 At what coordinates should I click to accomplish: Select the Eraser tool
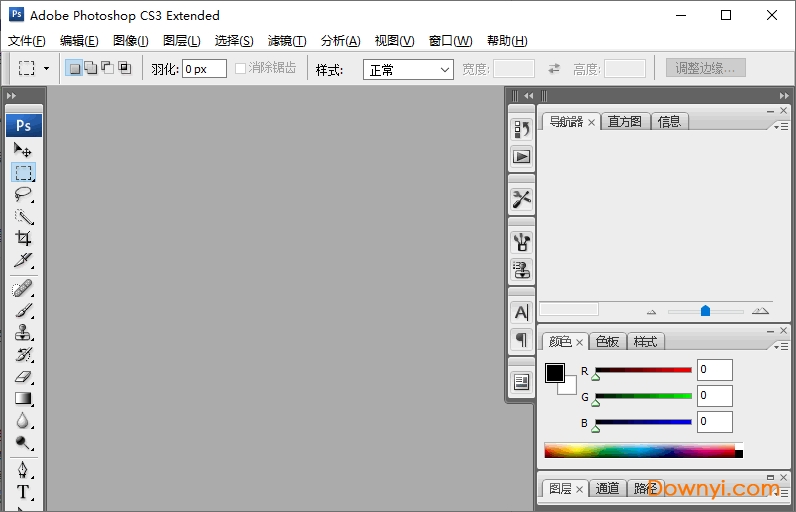click(23, 377)
